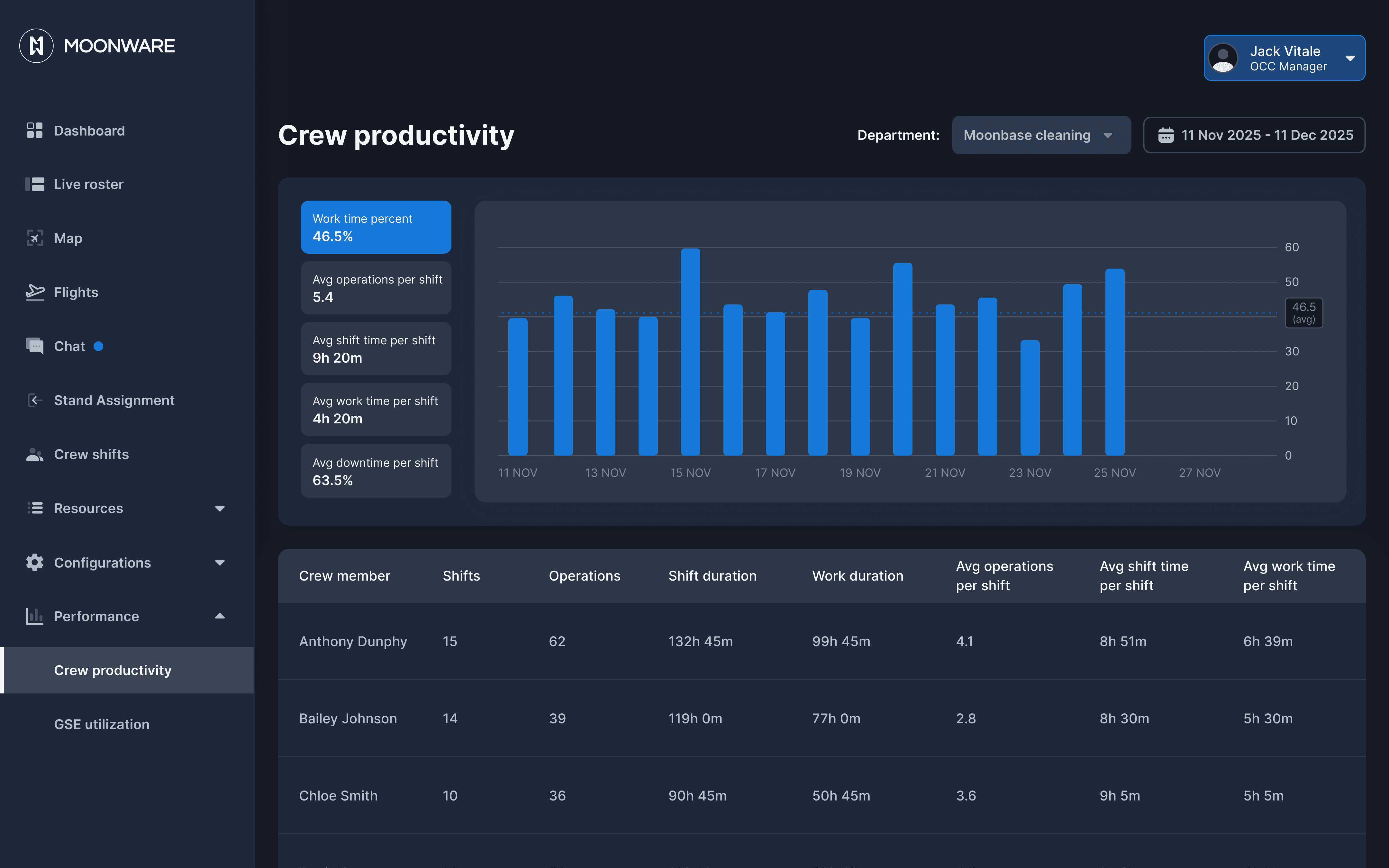Open the Jack Vitale user menu
Image resolution: width=1389 pixels, height=868 pixels.
pyautogui.click(x=1284, y=58)
